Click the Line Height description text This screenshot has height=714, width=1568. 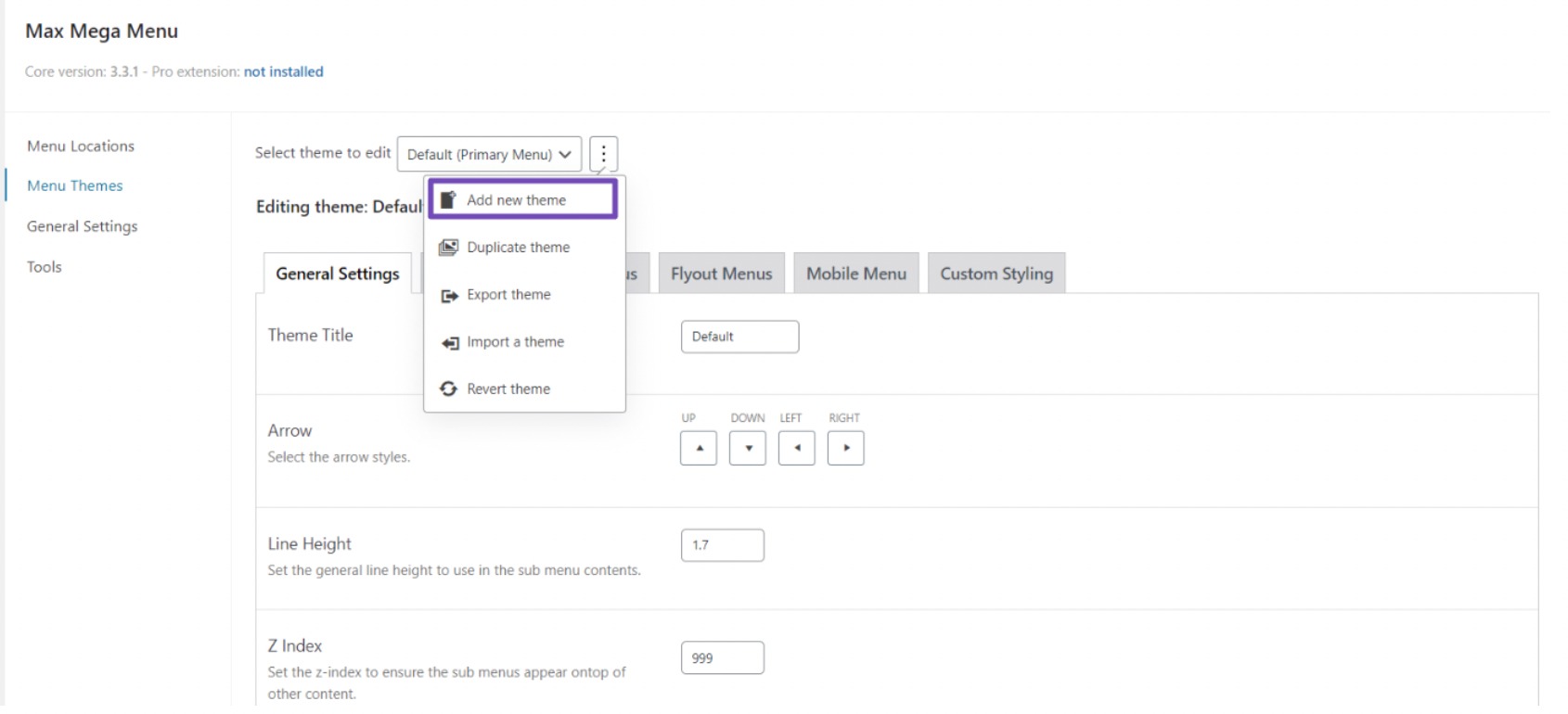(x=455, y=570)
